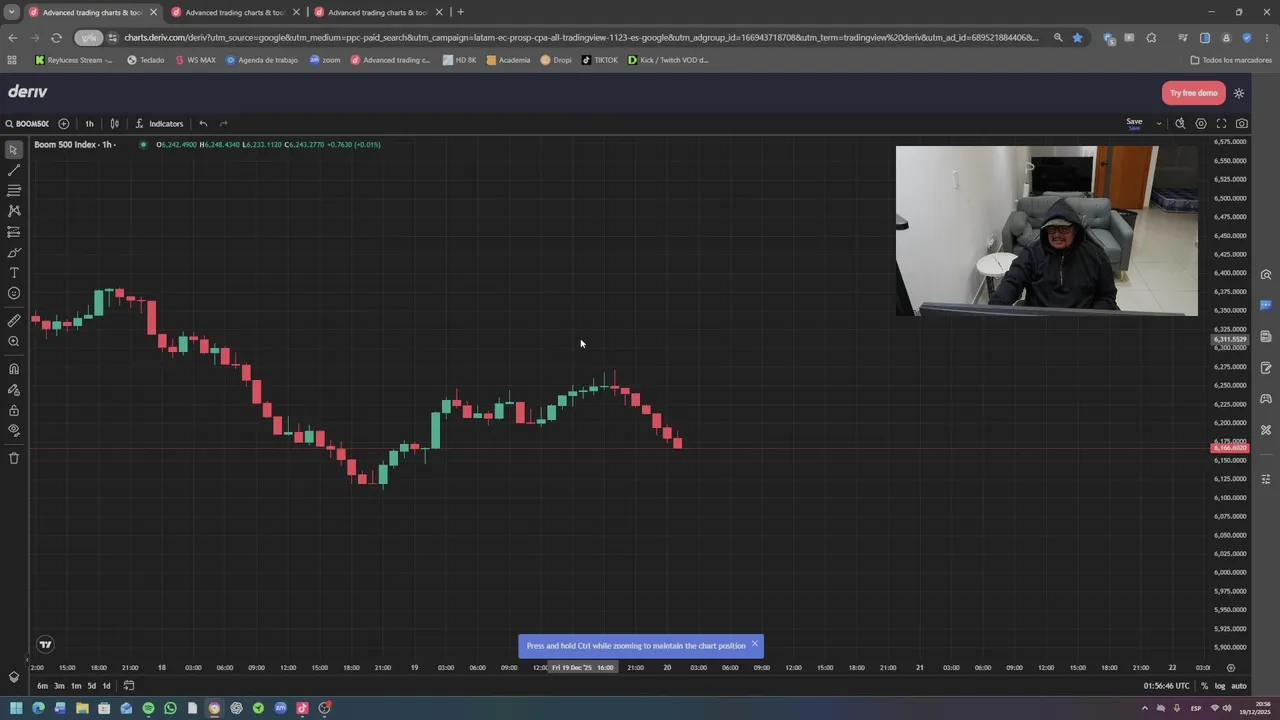Open the Academia bookmarks folder
The width and height of the screenshot is (1280, 720).
(508, 60)
